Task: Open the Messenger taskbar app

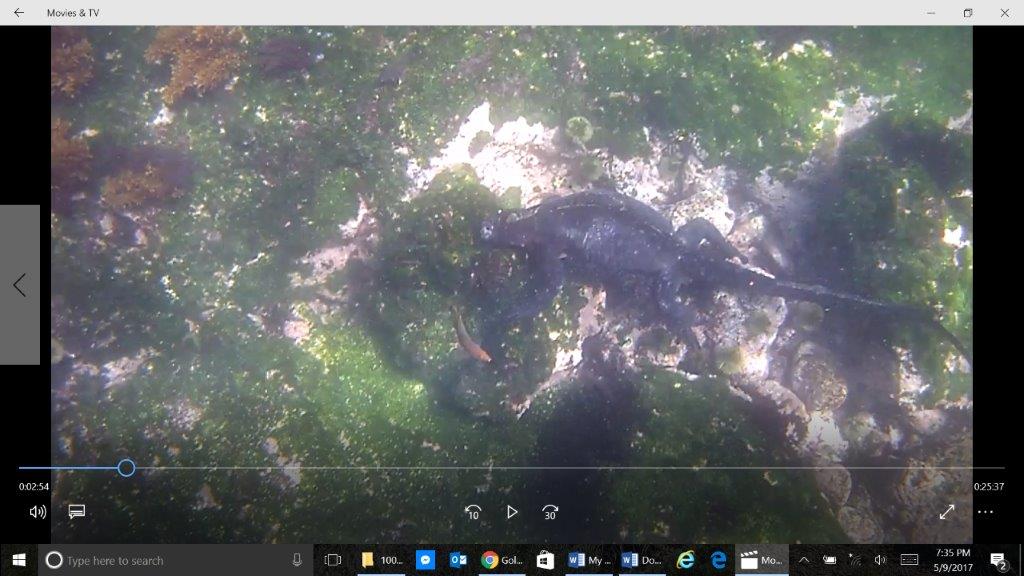Action: (x=425, y=560)
